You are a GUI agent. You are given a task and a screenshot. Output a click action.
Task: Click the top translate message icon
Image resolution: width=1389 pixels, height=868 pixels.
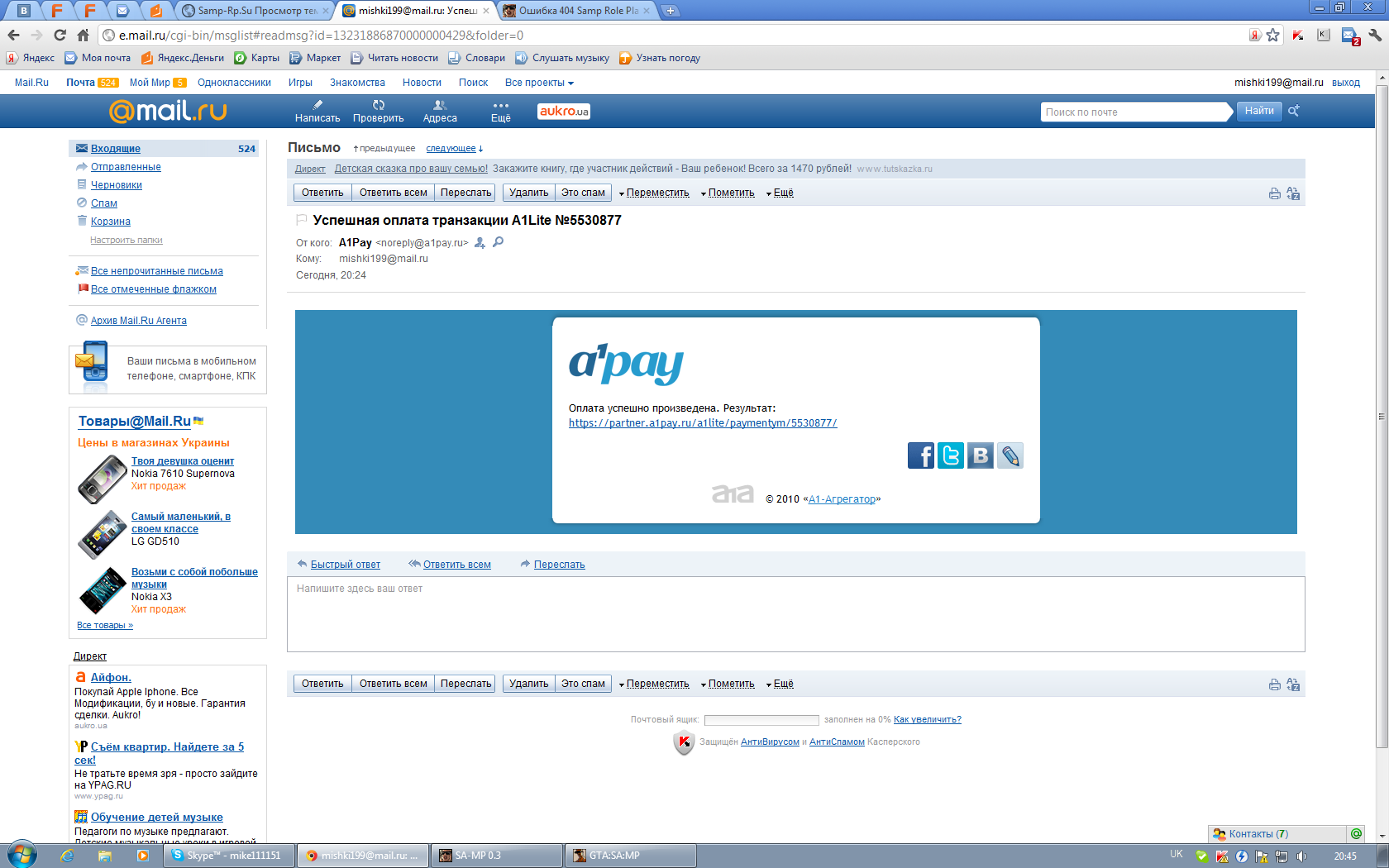click(x=1293, y=193)
